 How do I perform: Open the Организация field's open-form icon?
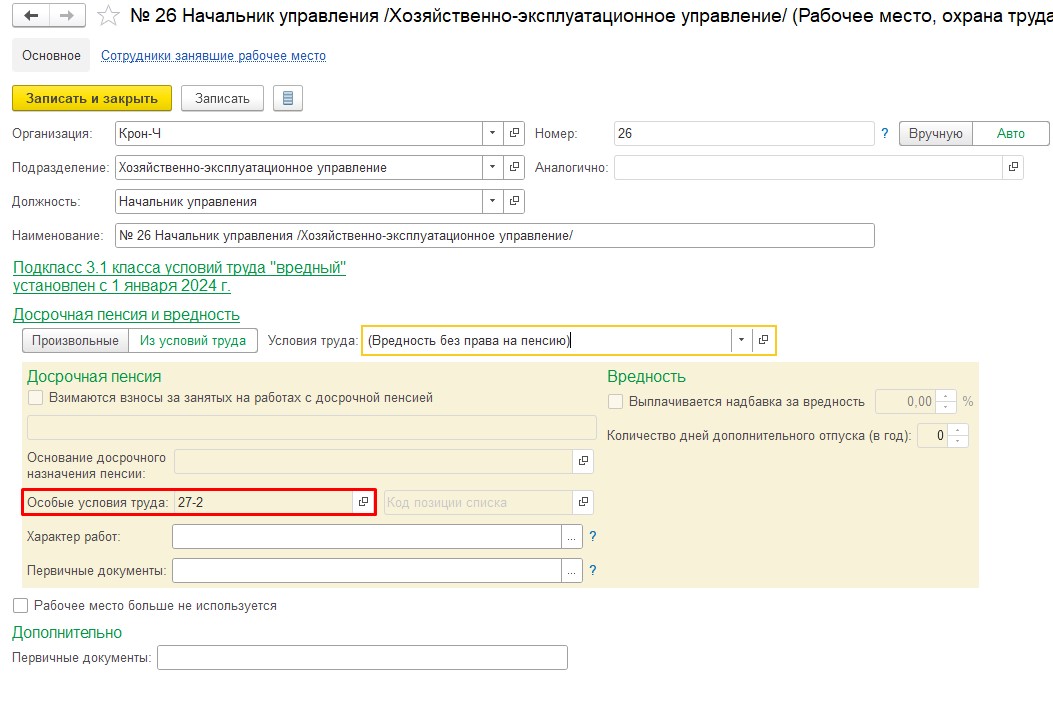[515, 134]
